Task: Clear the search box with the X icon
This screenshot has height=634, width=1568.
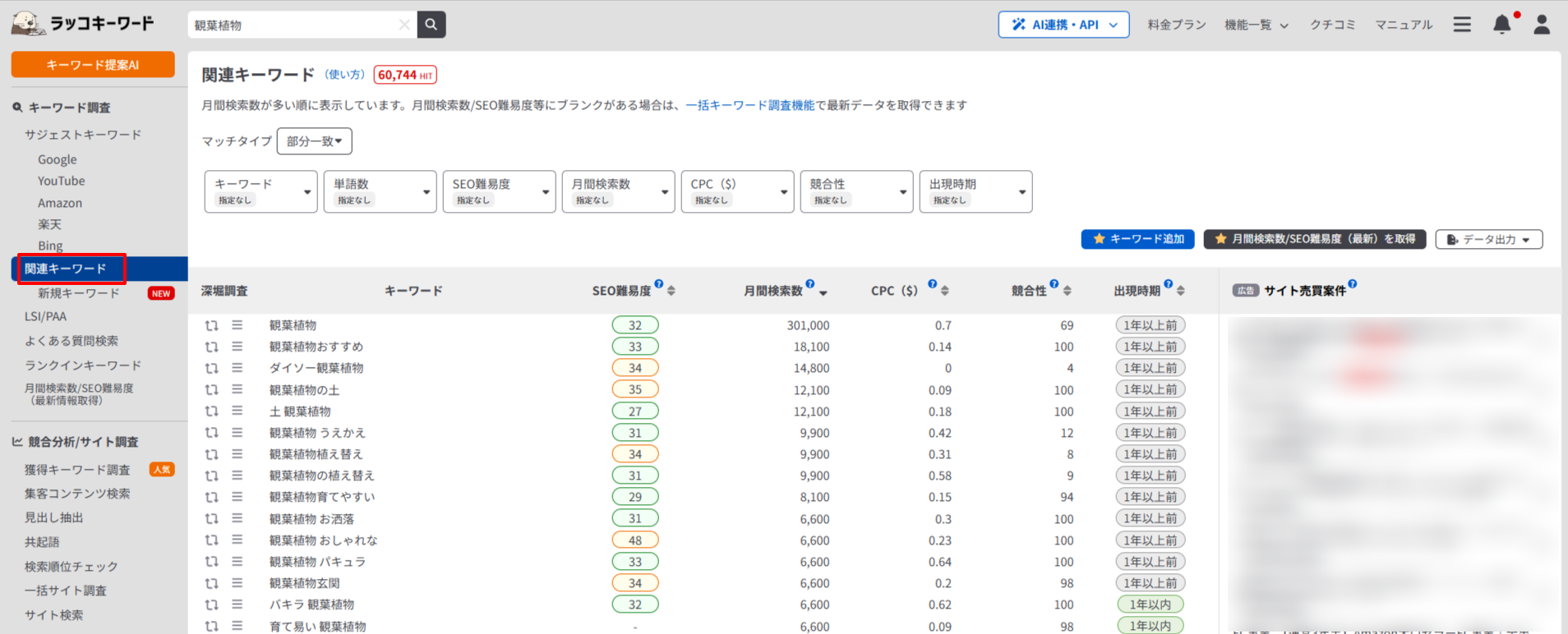Action: coord(404,25)
